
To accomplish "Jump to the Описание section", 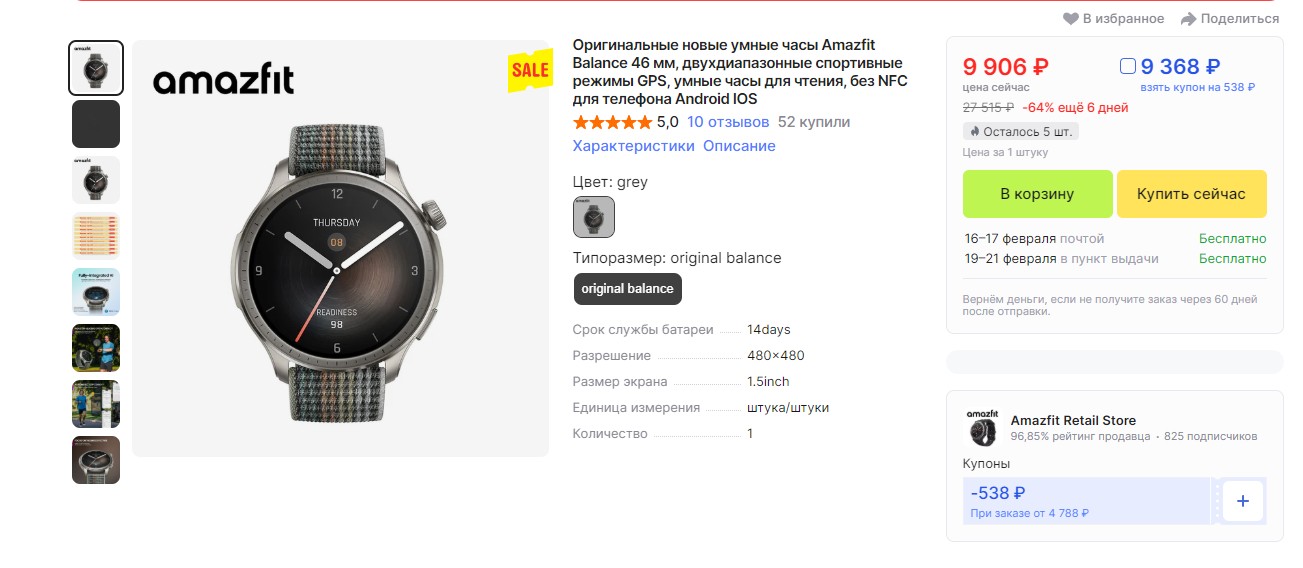I will pyautogui.click(x=739, y=146).
